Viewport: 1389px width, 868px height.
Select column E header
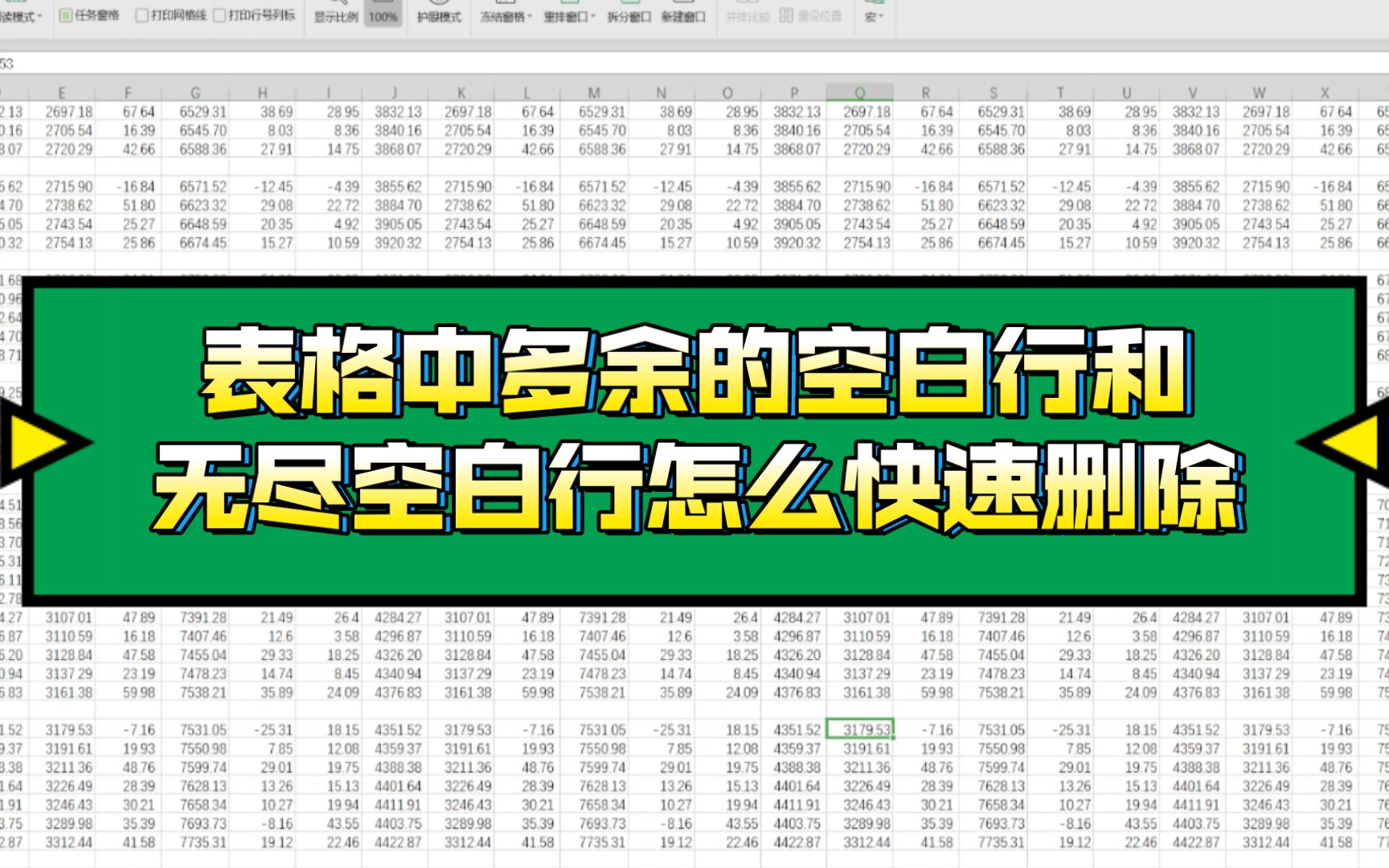pyautogui.click(x=62, y=92)
